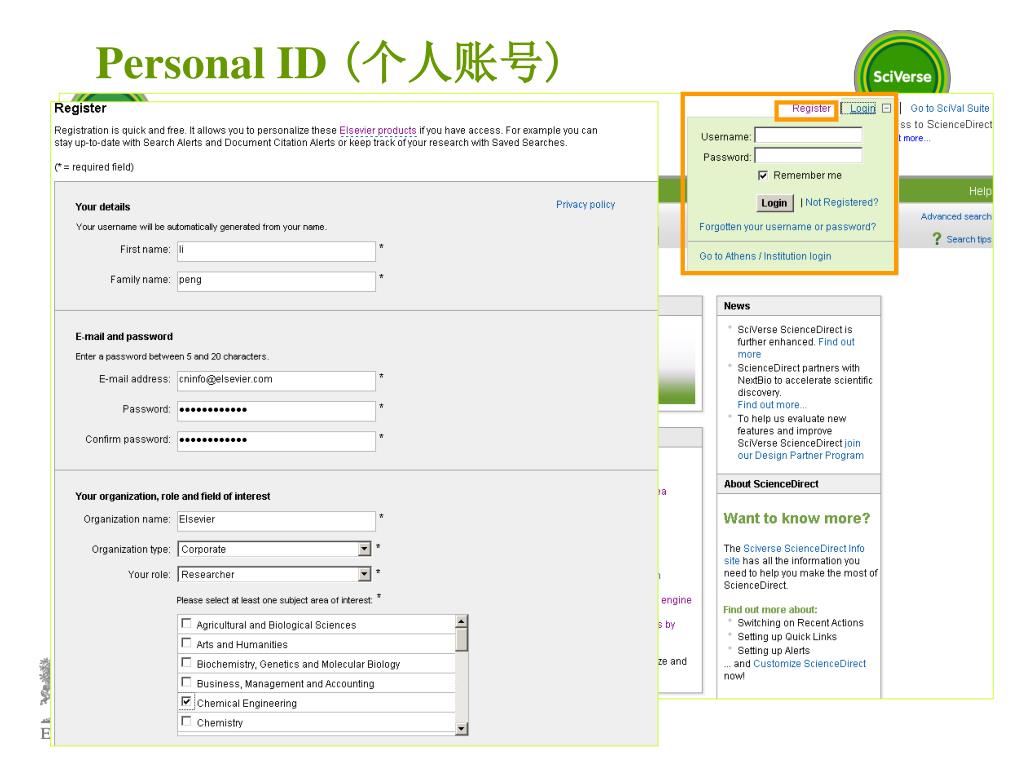Open the Sciverse ScienceDirect Info site link
This screenshot has width=1024, height=768.
click(x=794, y=554)
